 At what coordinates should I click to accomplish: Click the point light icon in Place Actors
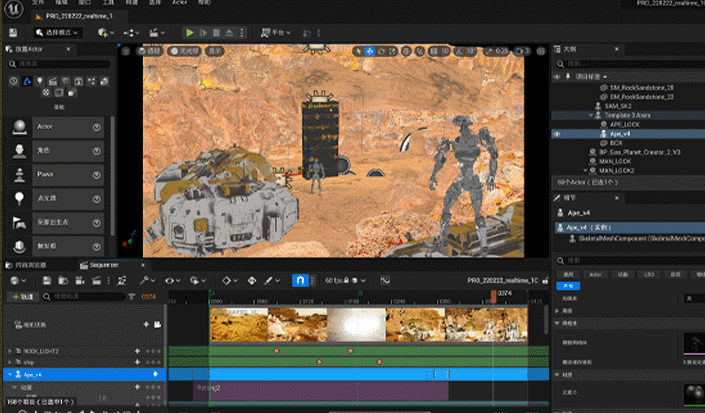19,199
